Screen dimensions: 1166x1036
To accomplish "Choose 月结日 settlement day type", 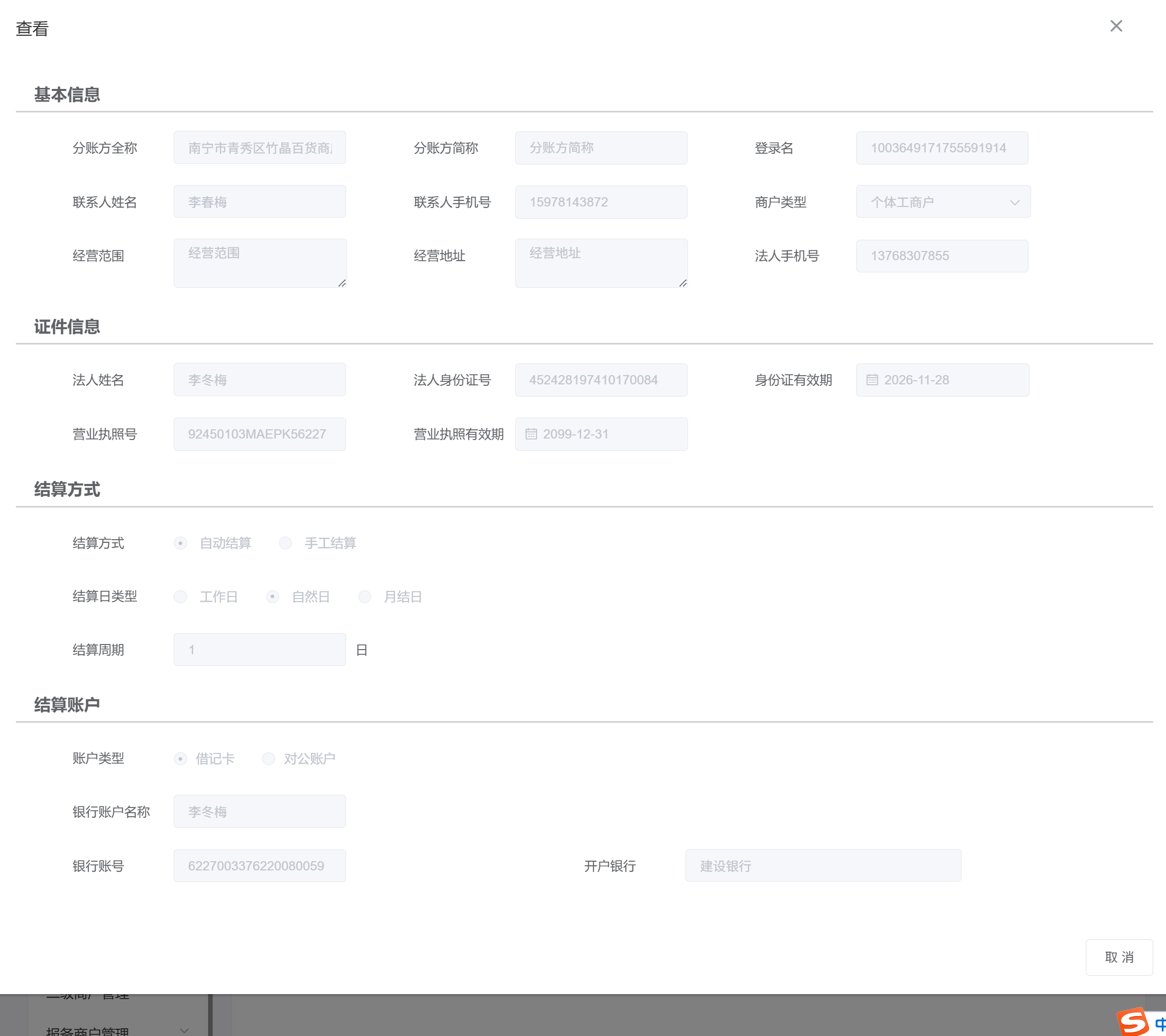I will click(364, 597).
